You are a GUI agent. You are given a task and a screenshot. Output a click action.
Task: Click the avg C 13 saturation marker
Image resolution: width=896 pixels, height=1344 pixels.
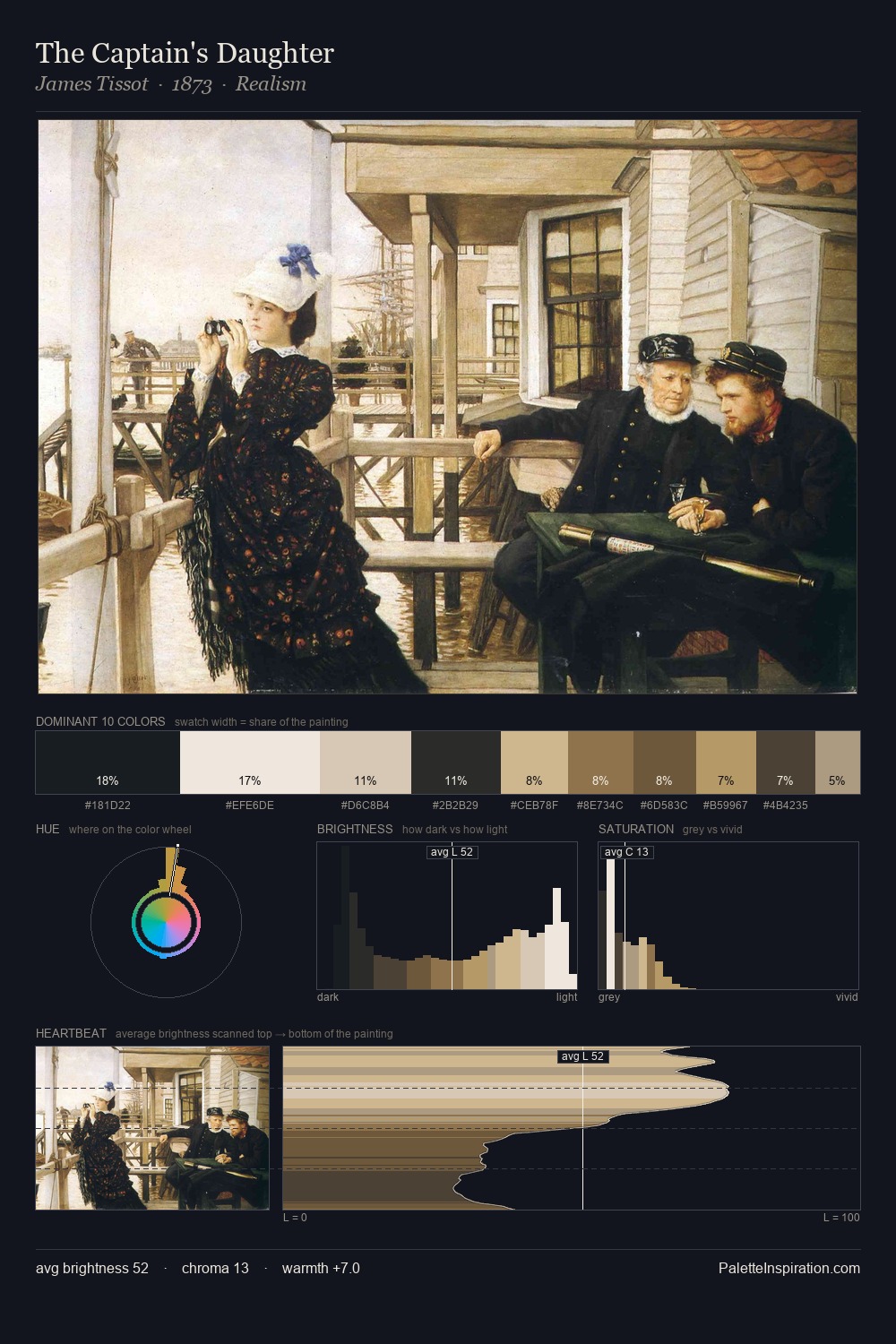click(626, 852)
